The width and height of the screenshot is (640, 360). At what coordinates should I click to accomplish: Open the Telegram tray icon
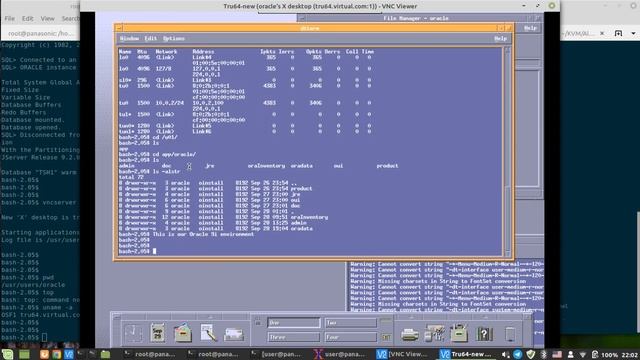pyautogui.click(x=518, y=354)
